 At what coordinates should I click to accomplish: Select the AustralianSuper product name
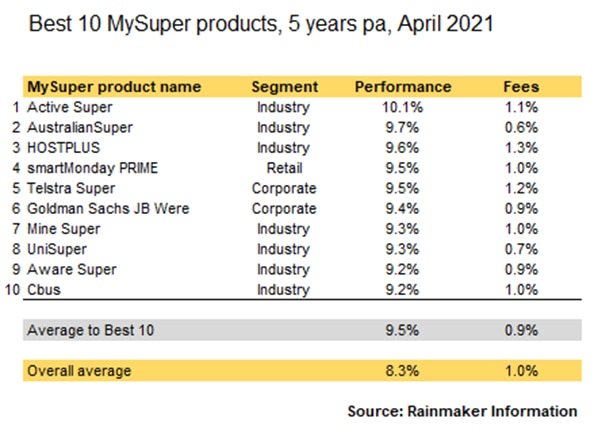pyautogui.click(x=80, y=127)
